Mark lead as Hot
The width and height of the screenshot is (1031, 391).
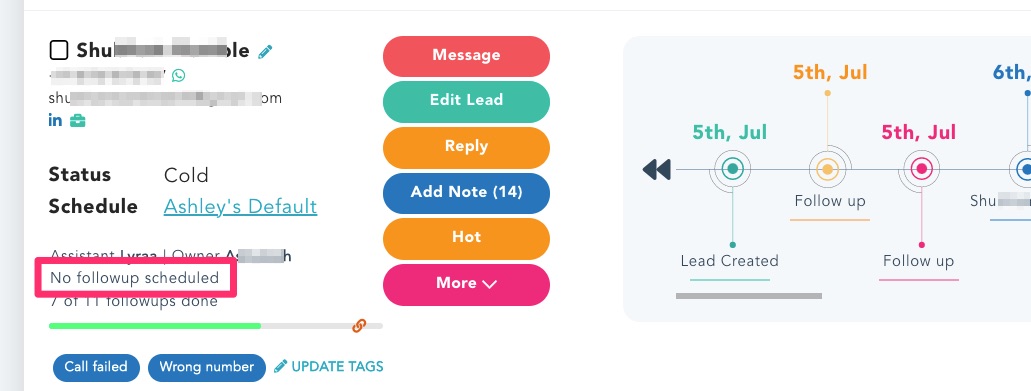click(466, 238)
